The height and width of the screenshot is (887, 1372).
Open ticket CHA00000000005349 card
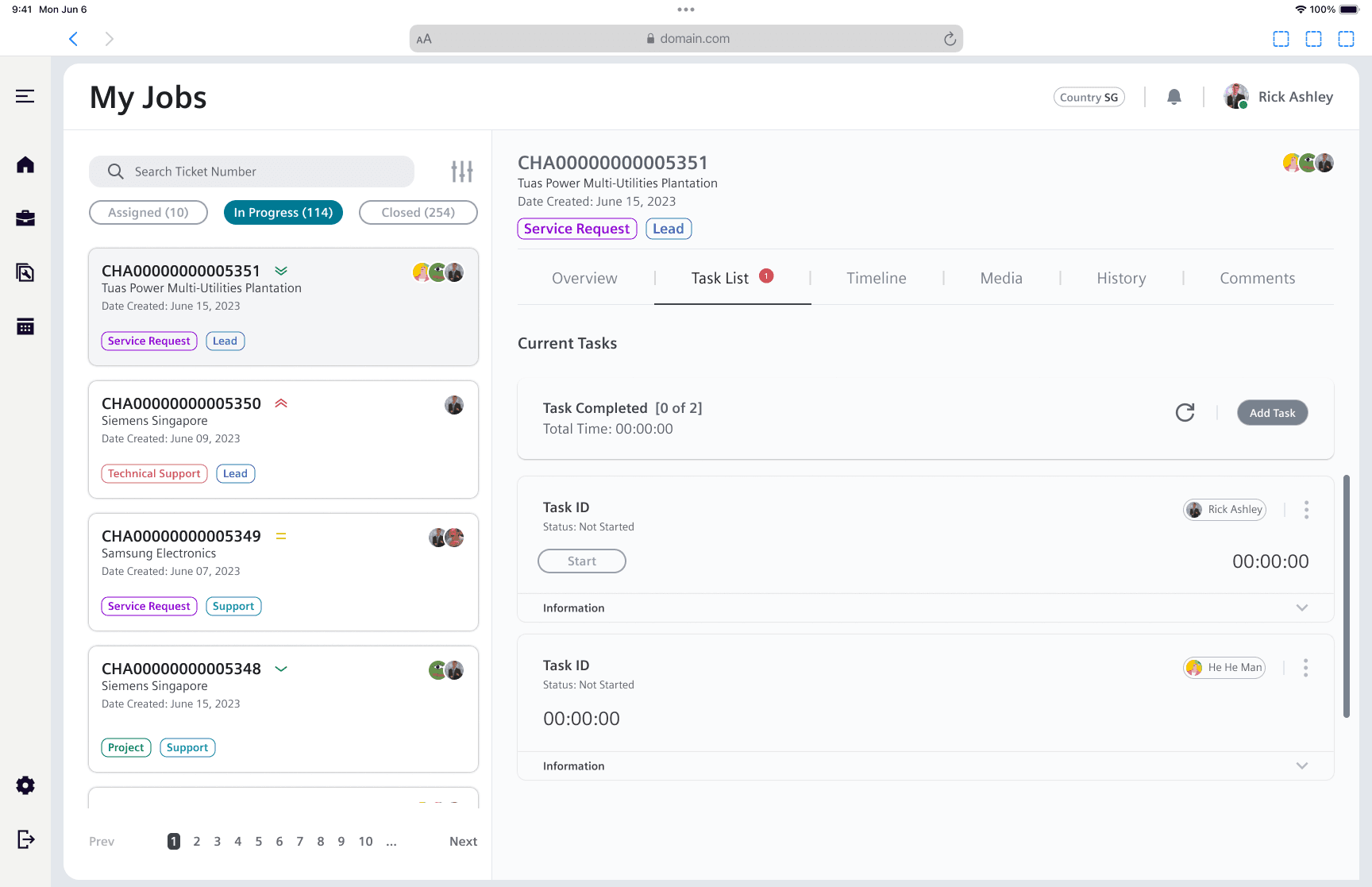(x=283, y=573)
